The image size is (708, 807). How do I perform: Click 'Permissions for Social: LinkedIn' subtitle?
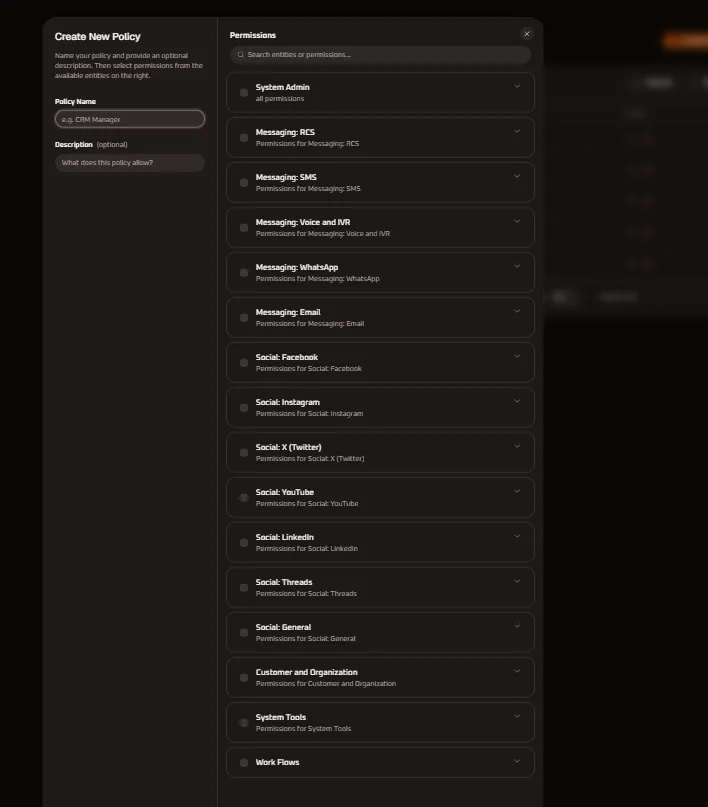pos(307,549)
